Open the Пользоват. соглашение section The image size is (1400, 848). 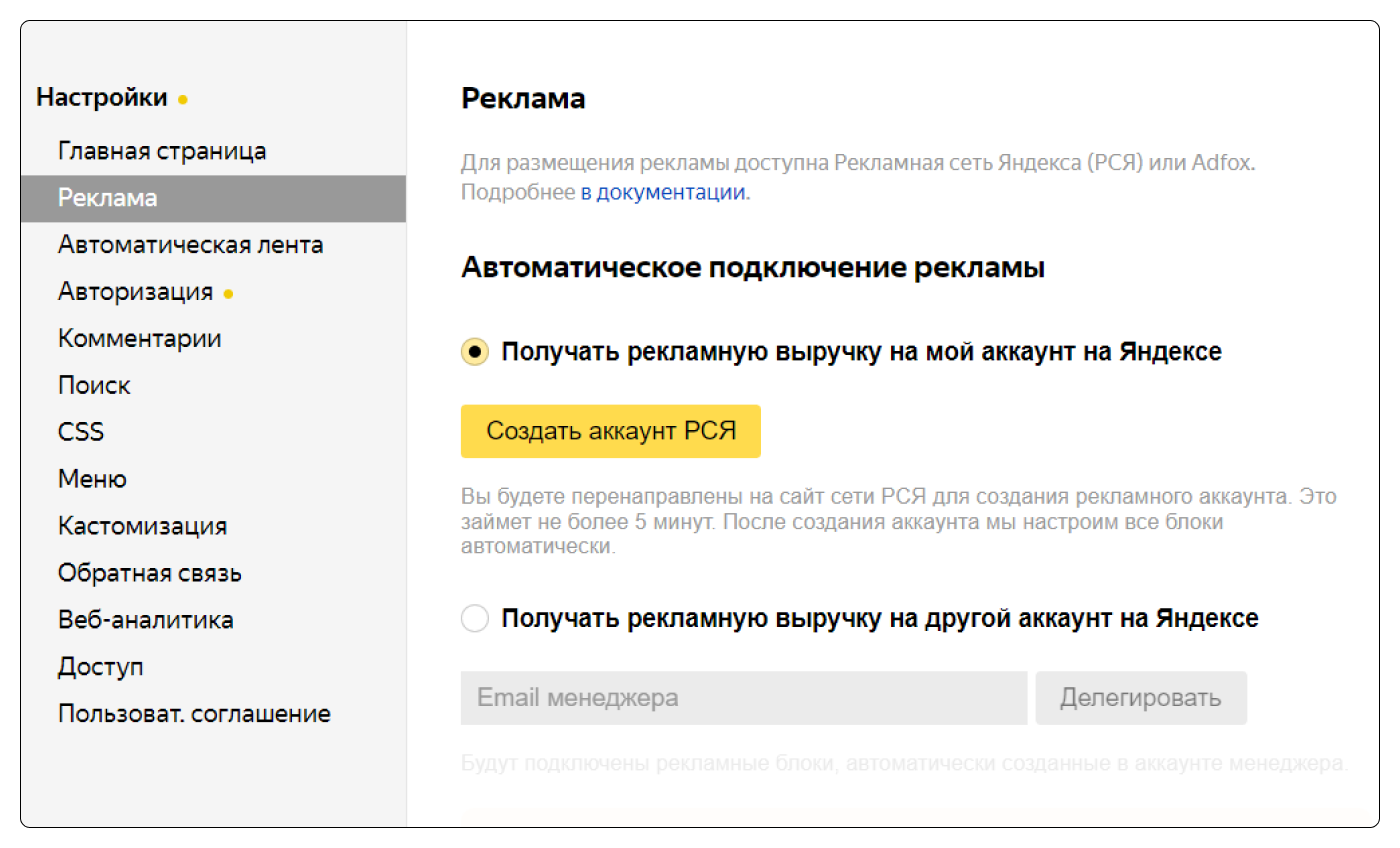point(194,714)
